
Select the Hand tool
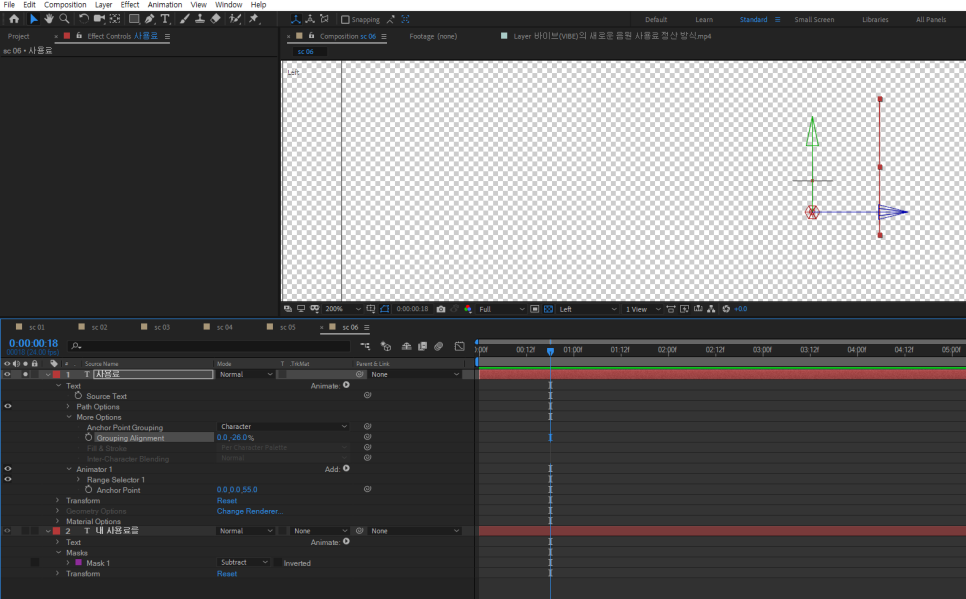(x=49, y=19)
